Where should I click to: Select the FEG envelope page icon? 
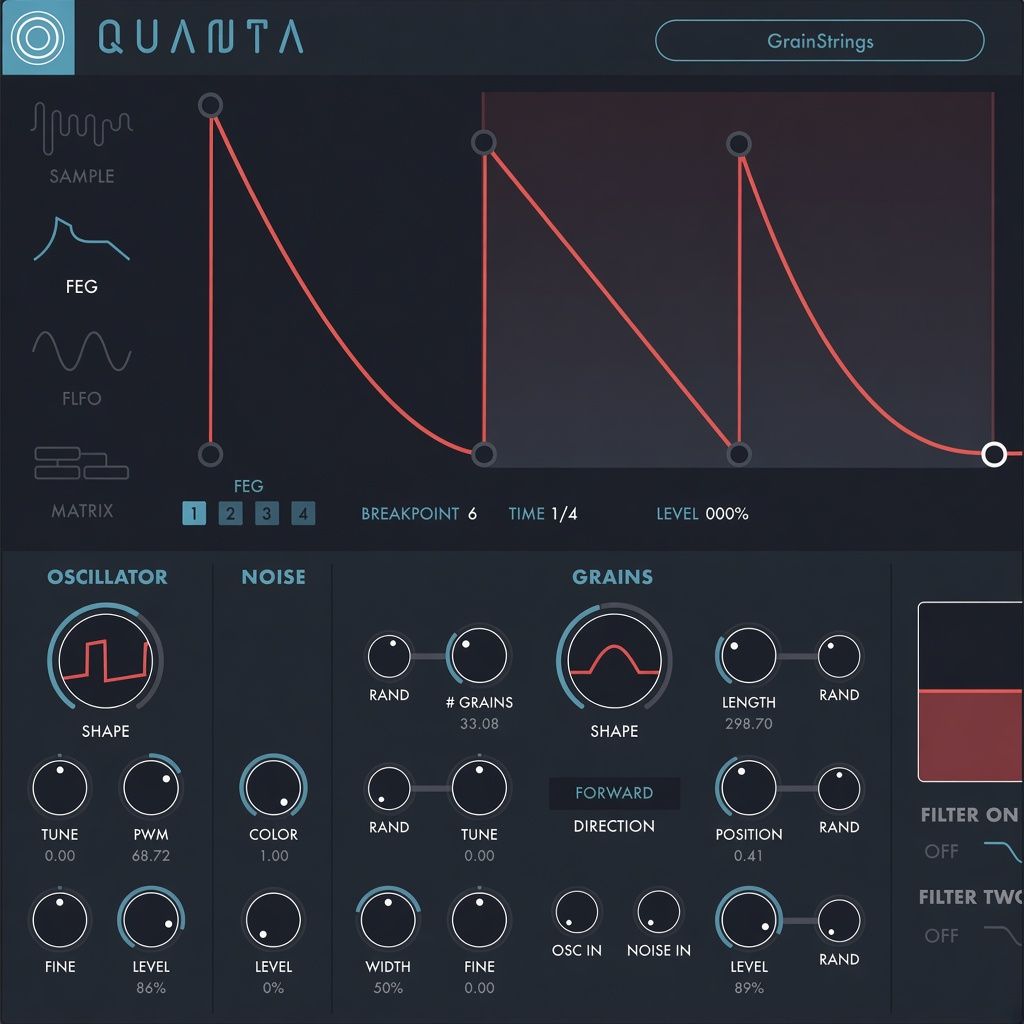[82, 240]
